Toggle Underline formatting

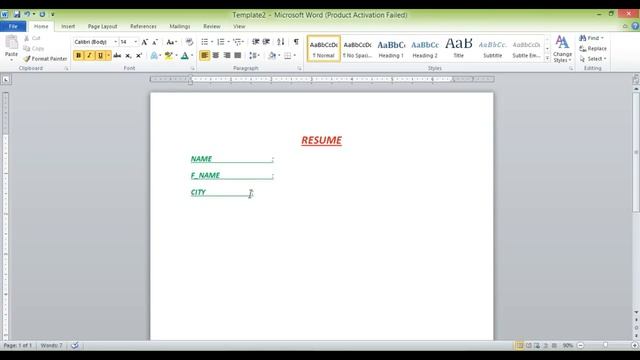(x=100, y=56)
